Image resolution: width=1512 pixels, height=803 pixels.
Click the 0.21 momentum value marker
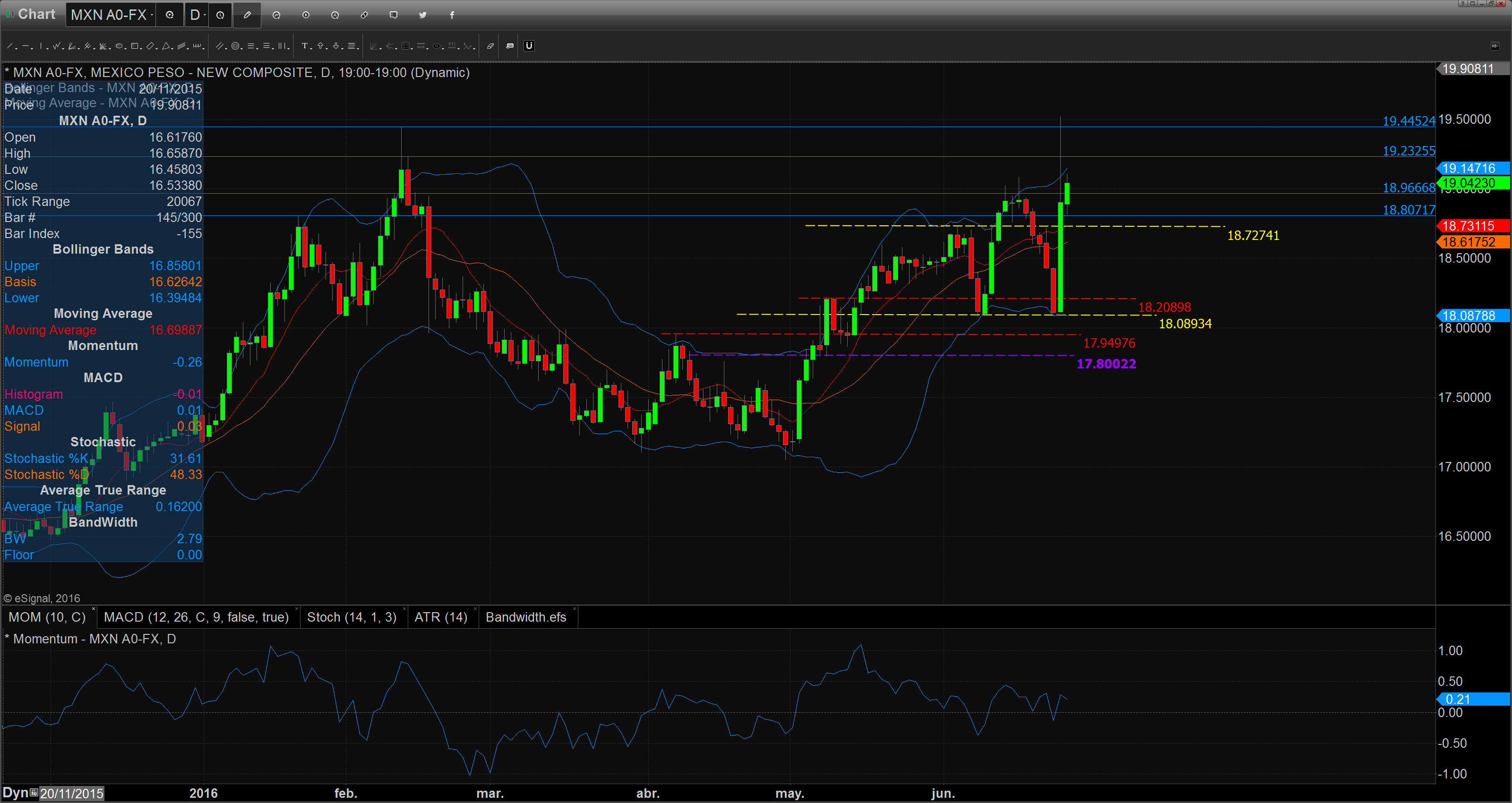(x=1472, y=699)
